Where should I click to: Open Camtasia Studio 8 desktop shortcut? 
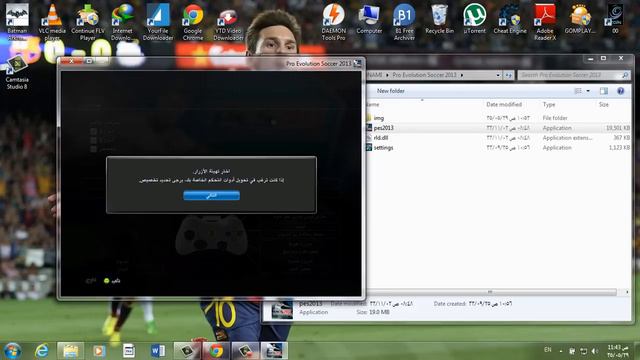coord(17,73)
